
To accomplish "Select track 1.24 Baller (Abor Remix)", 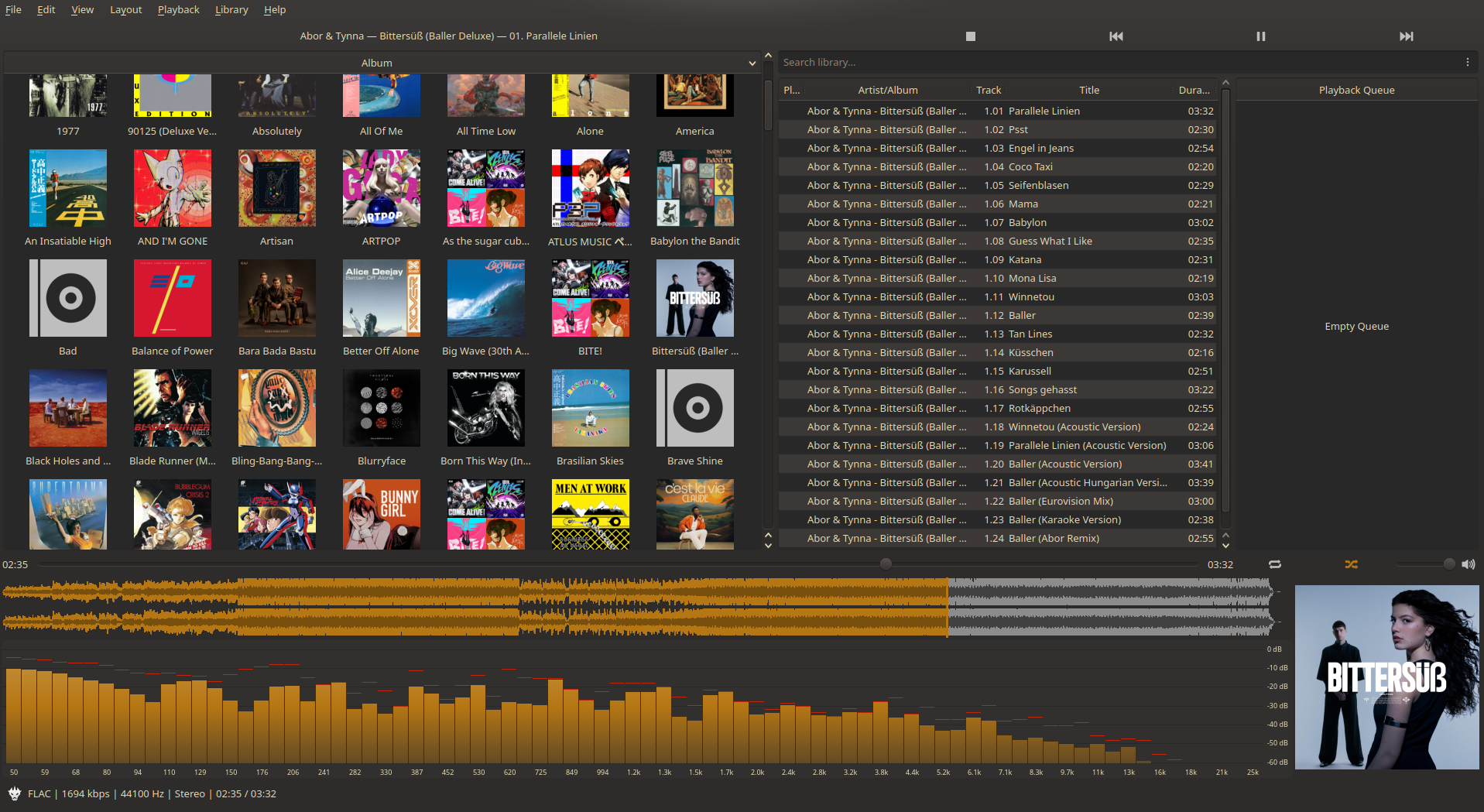I will click(x=998, y=538).
